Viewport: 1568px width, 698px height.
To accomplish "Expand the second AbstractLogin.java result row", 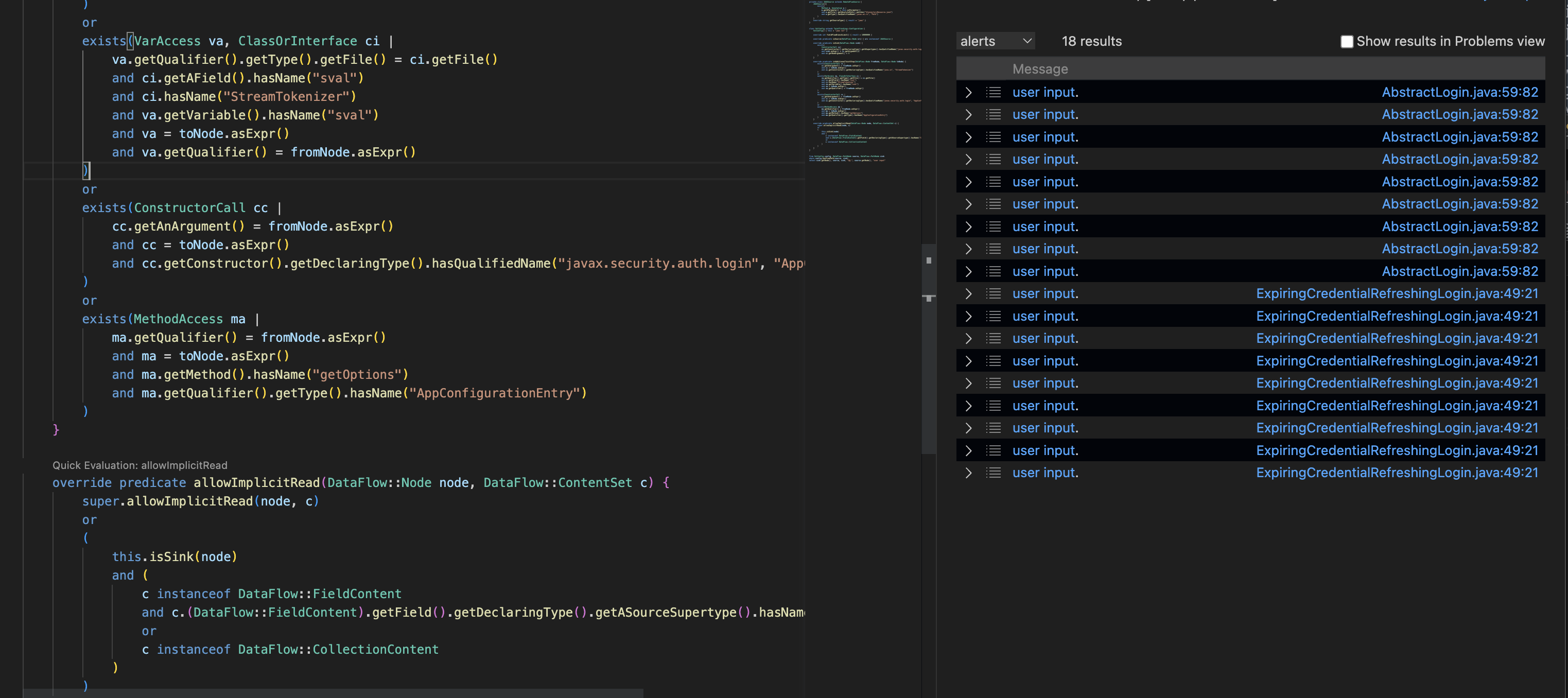I will coord(968,114).
